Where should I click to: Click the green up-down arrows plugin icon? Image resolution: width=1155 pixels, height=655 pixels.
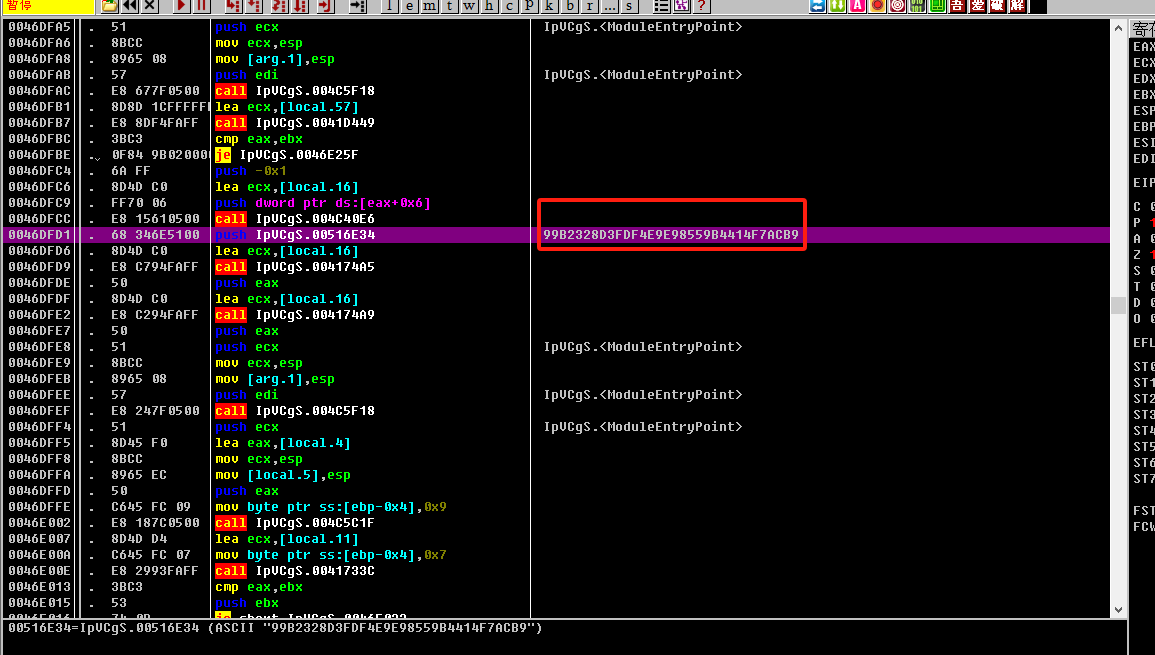pos(837,6)
